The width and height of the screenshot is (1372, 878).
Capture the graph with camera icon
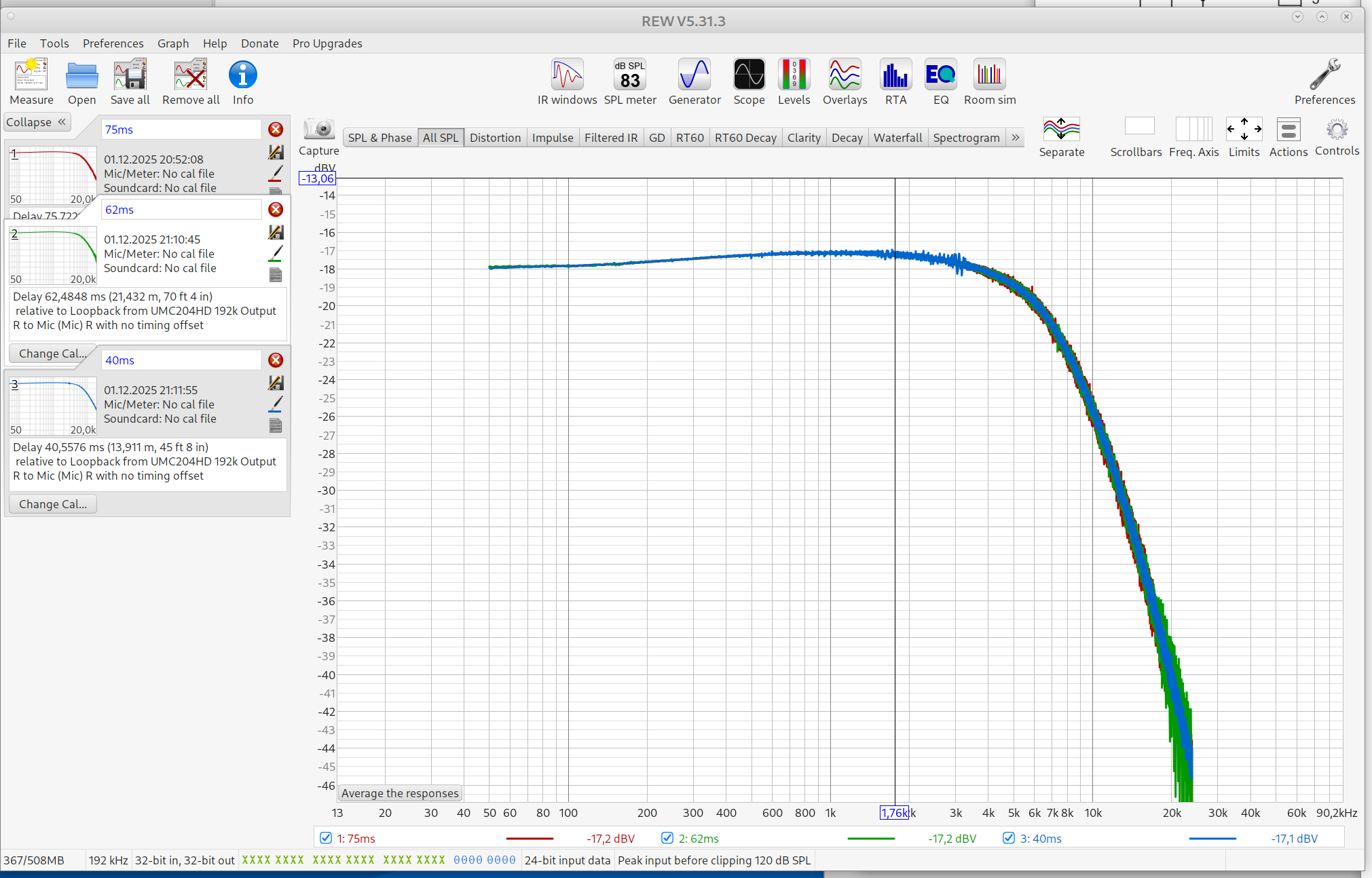click(x=318, y=130)
